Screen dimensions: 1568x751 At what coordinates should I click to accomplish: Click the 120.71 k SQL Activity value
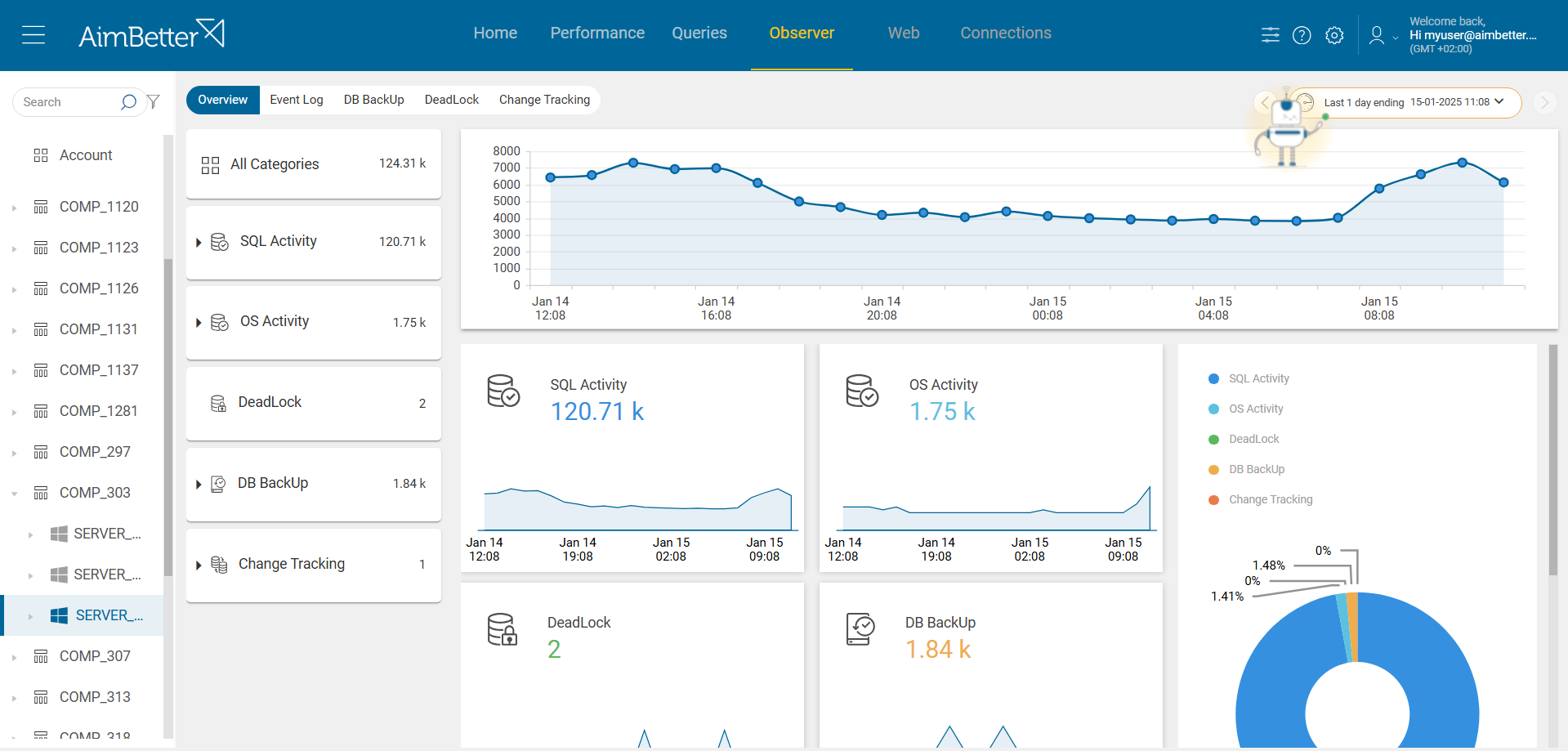point(597,412)
